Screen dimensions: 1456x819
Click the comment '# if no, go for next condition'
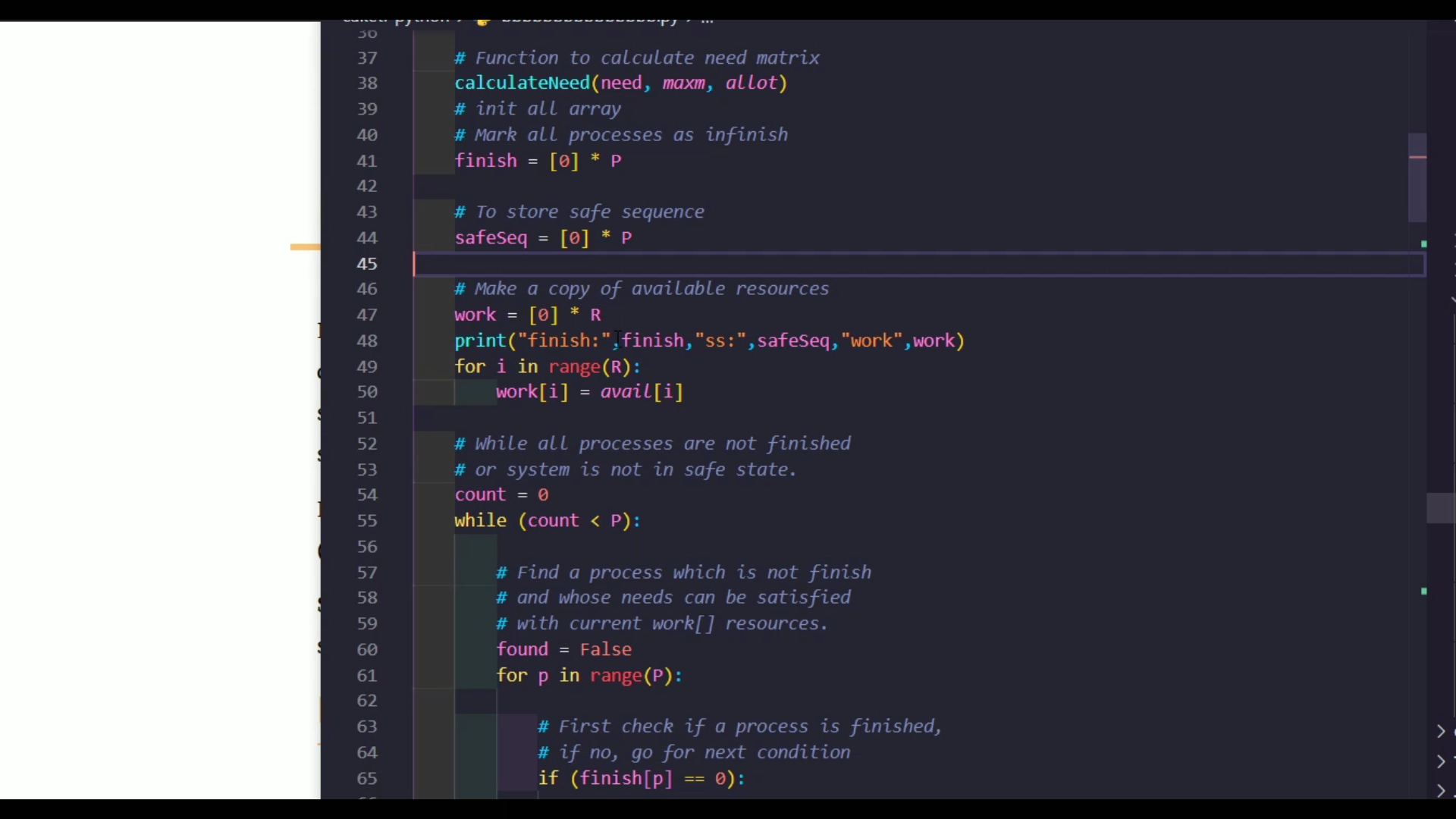694,753
